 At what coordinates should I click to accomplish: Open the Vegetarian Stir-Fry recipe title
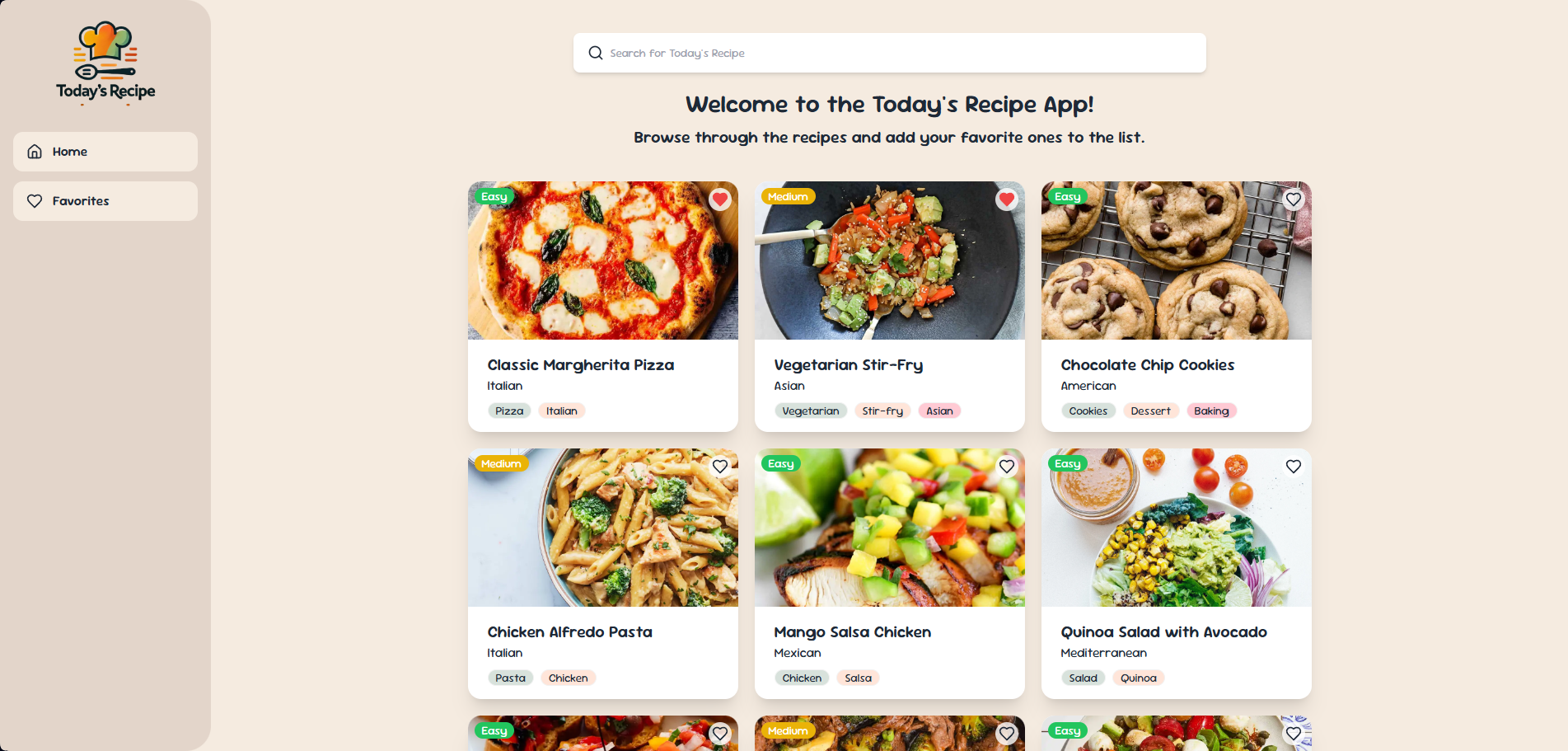click(848, 365)
